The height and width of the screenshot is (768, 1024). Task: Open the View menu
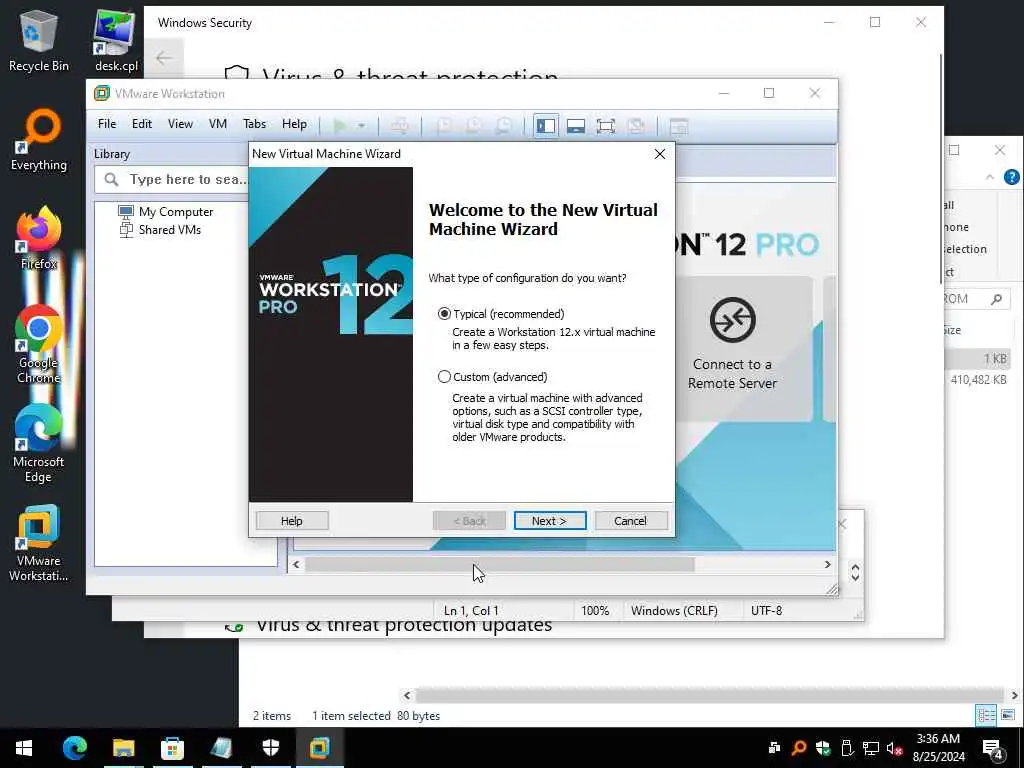coord(180,124)
